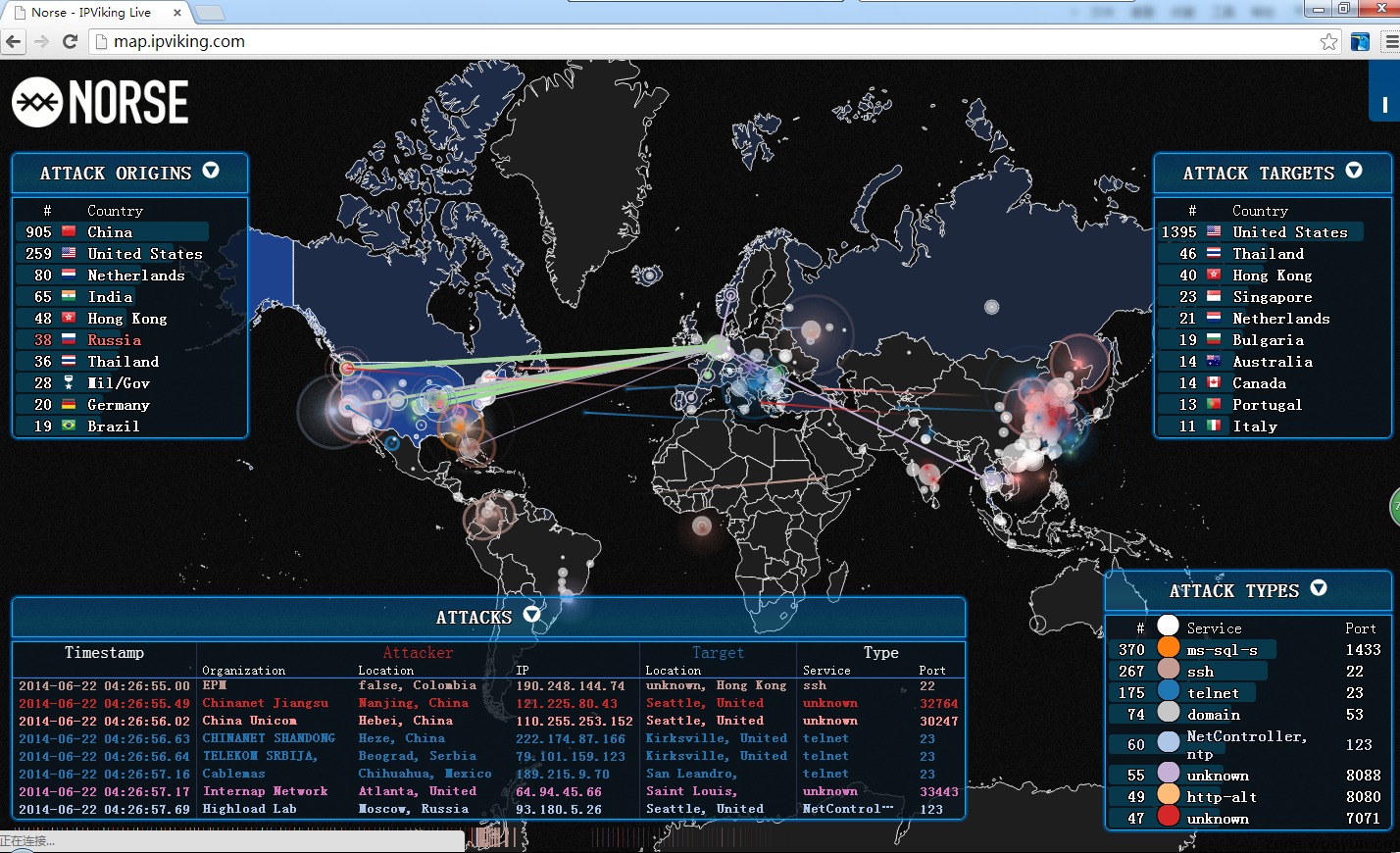Click the Canada flag in Attack Targets
1400x853 pixels.
(x=1214, y=383)
